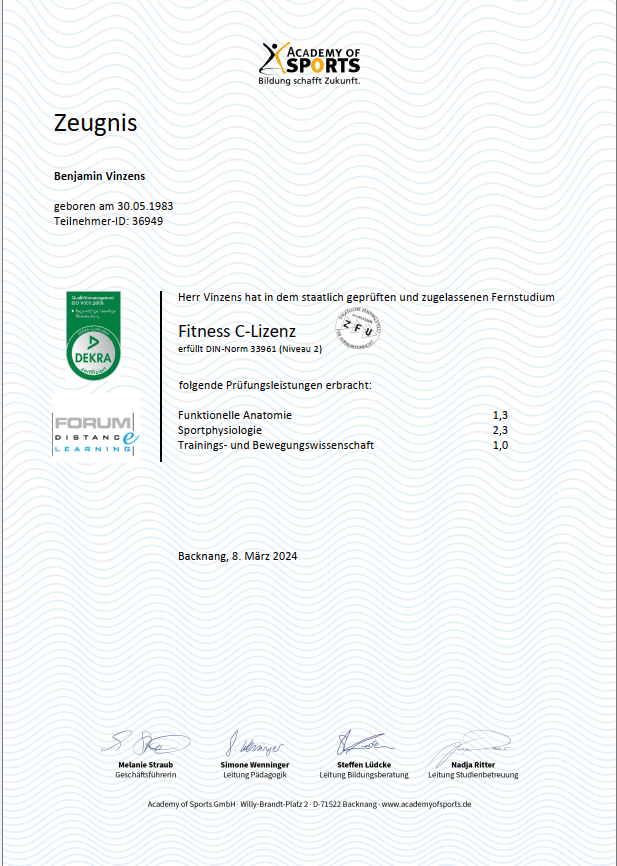Click the date Backnang, 8. März 2024

pyautogui.click(x=237, y=556)
